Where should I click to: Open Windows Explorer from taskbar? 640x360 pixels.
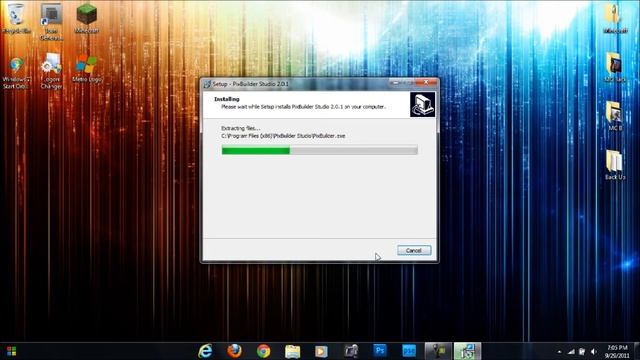pyautogui.click(x=292, y=351)
